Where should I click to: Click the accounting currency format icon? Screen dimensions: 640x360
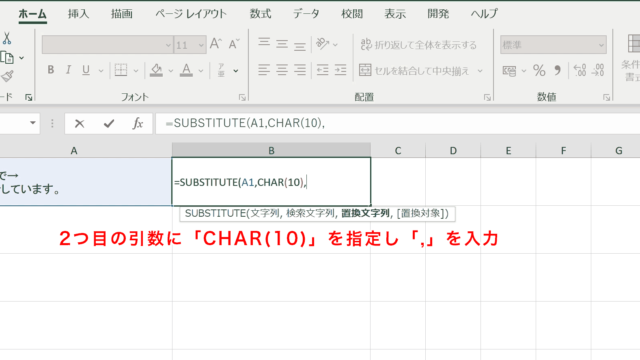click(x=509, y=71)
